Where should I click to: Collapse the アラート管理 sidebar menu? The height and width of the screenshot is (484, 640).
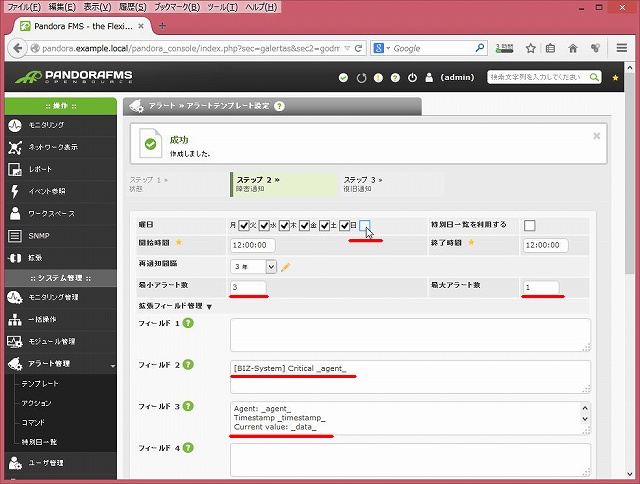click(113, 366)
